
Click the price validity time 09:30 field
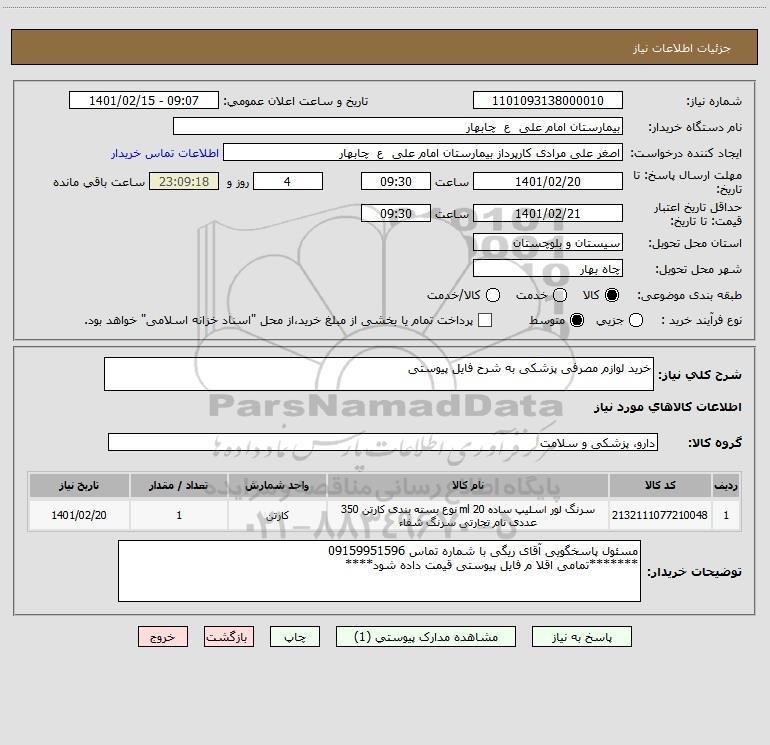[396, 213]
